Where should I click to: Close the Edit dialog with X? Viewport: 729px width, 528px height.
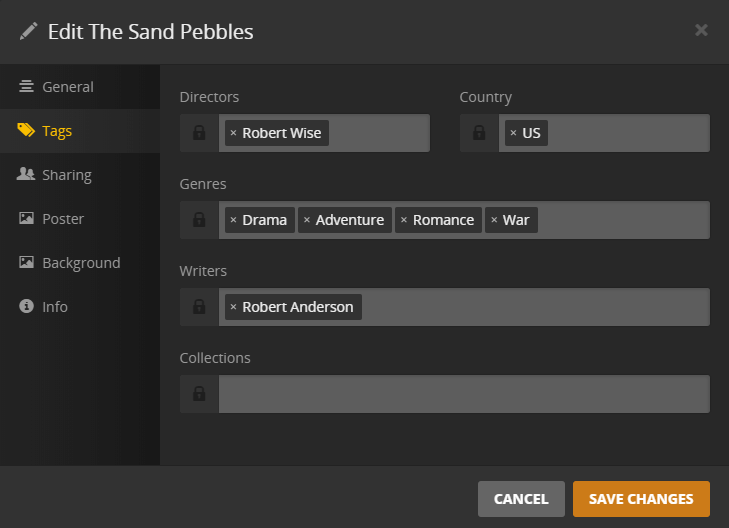click(701, 30)
